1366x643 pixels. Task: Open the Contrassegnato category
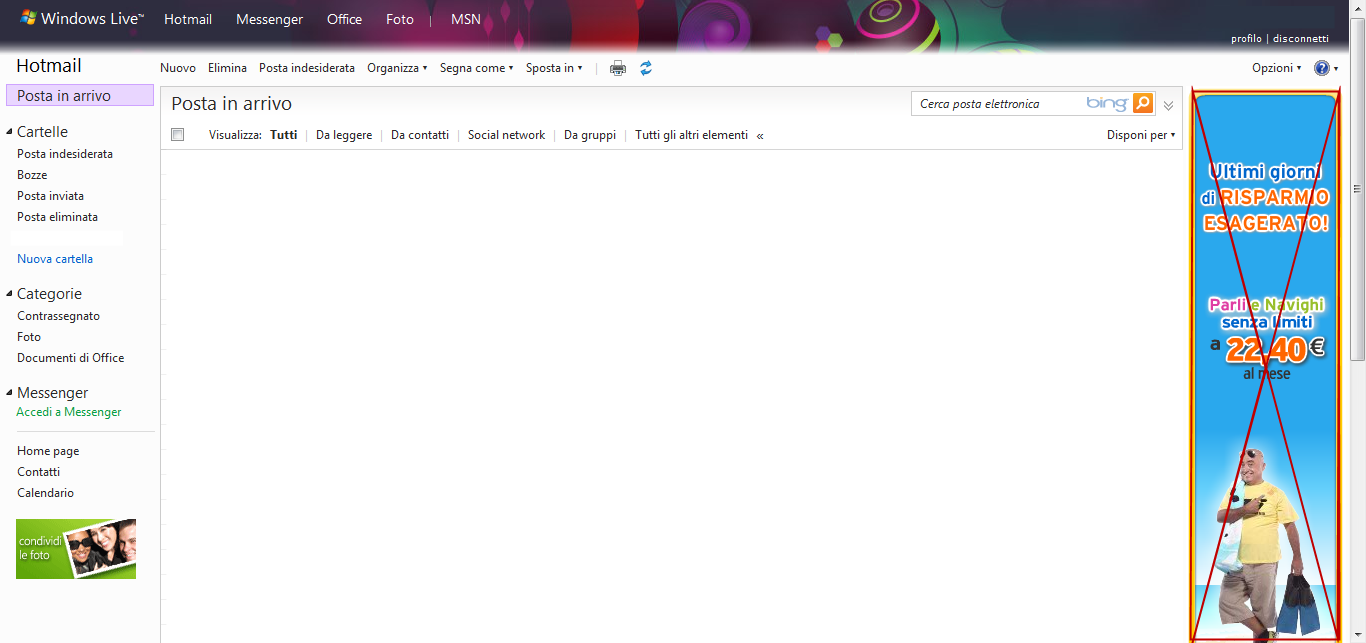coord(58,316)
